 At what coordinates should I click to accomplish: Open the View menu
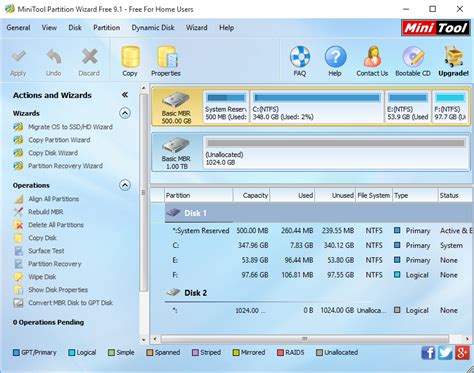(x=49, y=28)
